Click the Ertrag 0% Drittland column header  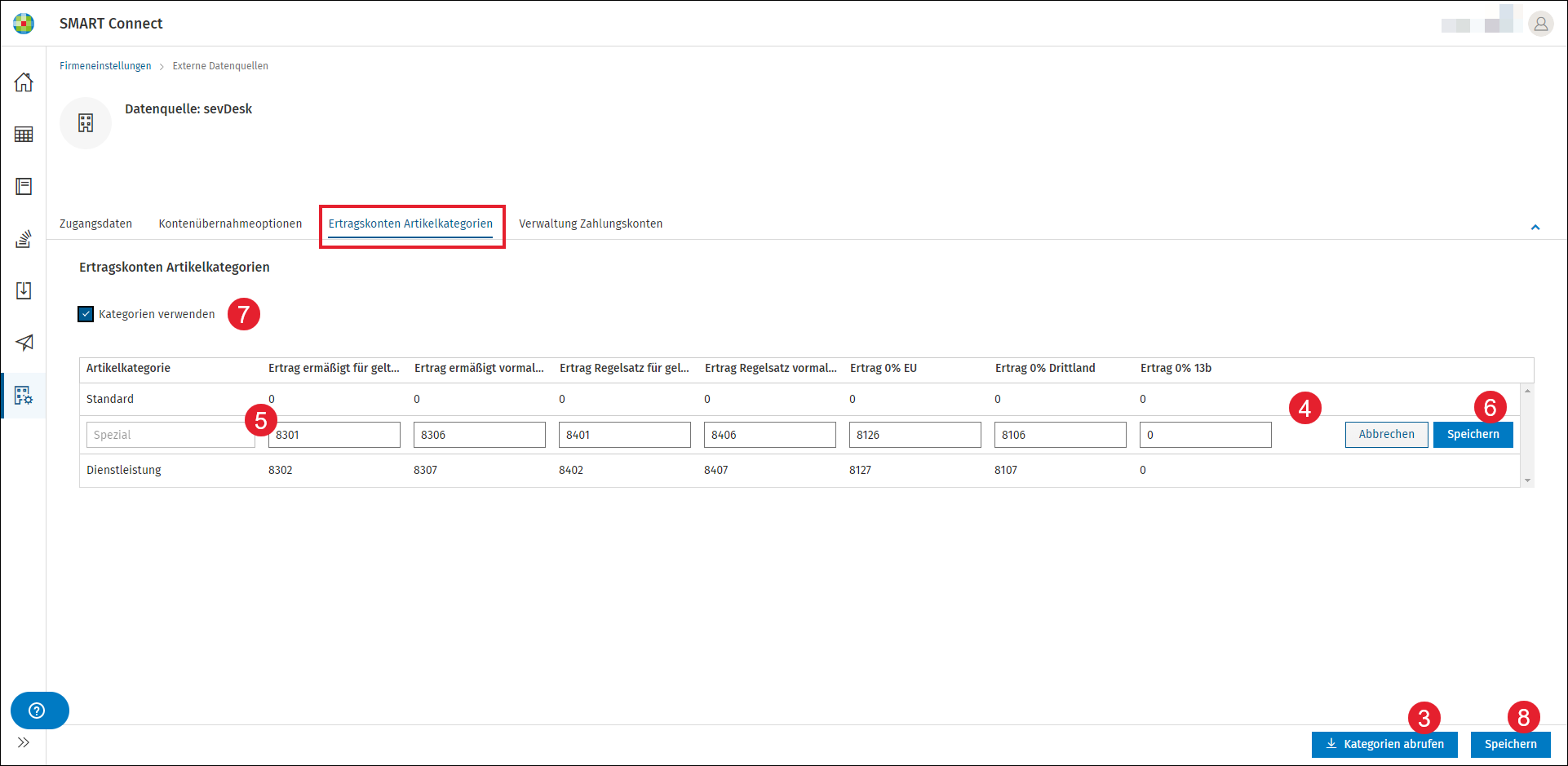[1045, 368]
